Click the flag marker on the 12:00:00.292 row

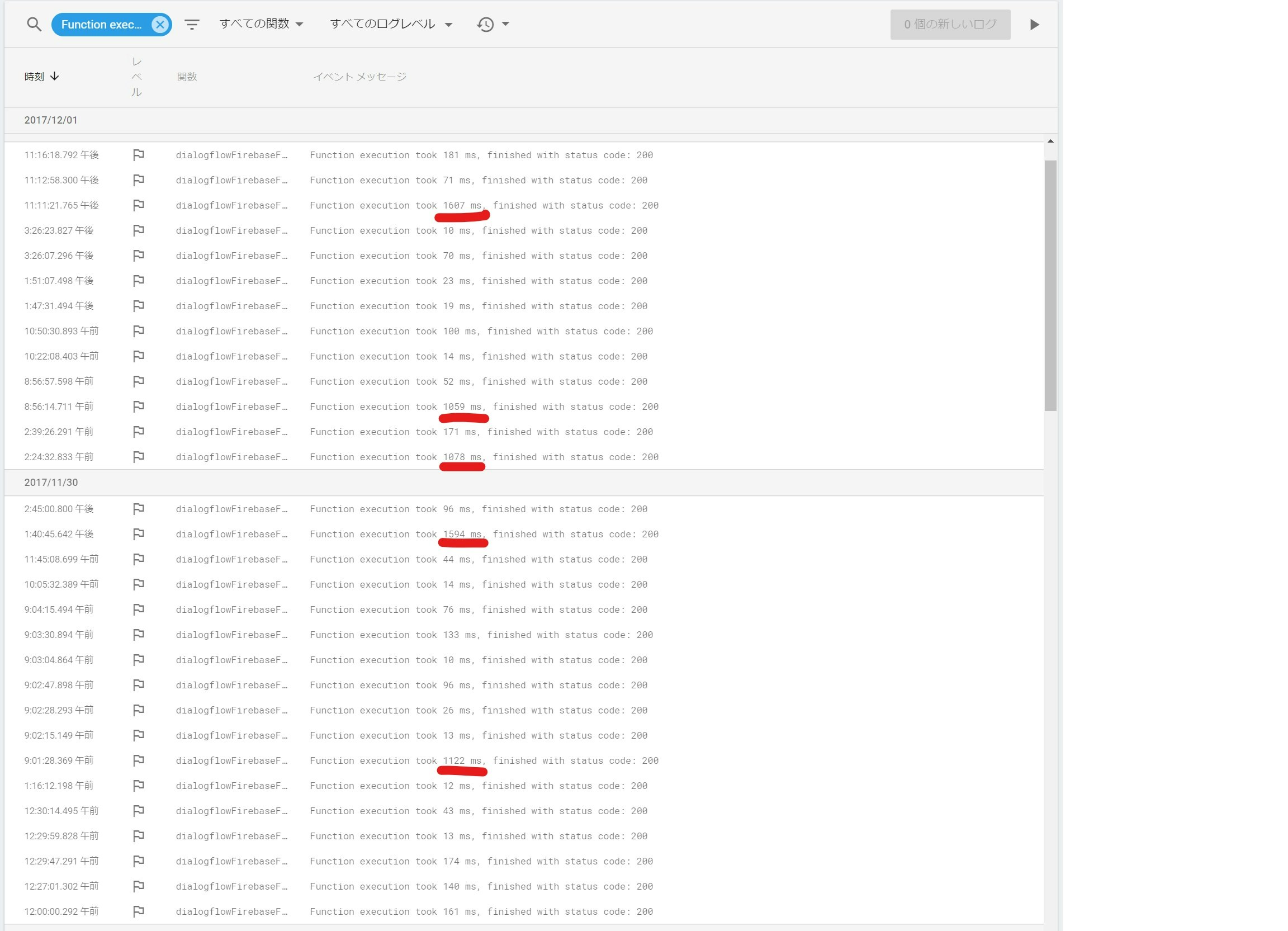[138, 911]
